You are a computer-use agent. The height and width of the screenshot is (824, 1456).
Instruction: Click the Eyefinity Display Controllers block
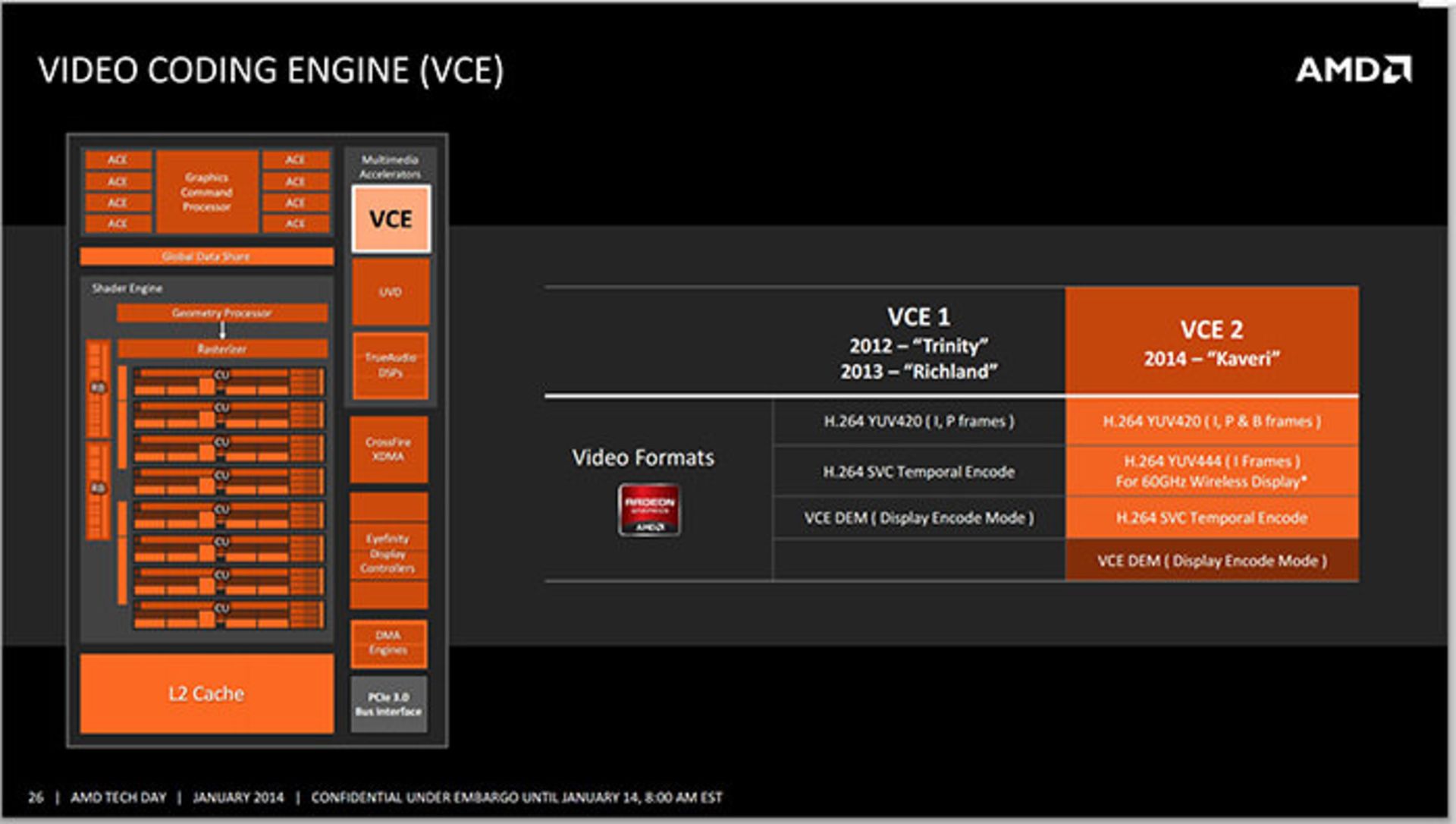pyautogui.click(x=388, y=552)
